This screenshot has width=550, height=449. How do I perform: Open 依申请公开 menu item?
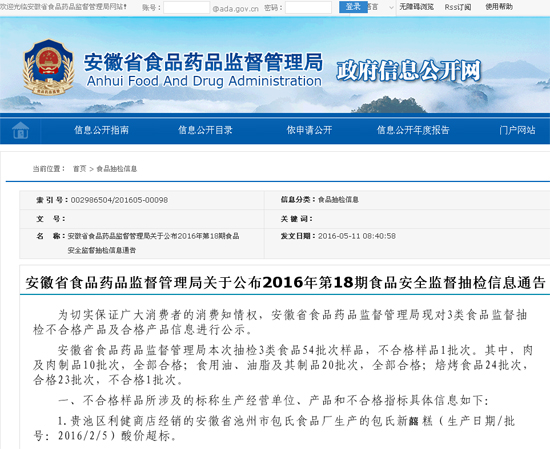click(x=309, y=130)
